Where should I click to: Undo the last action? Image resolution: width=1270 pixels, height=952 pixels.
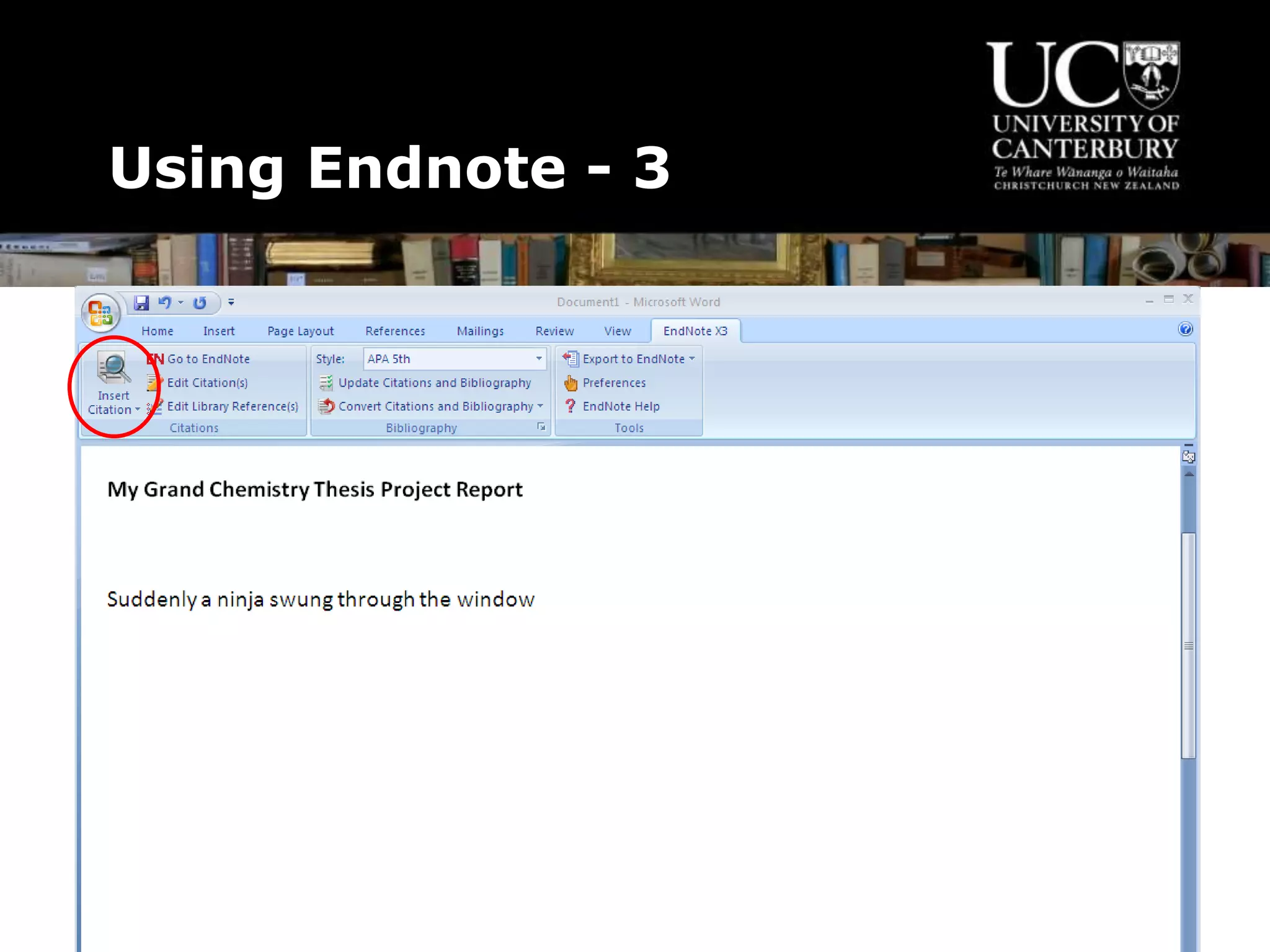coord(164,302)
